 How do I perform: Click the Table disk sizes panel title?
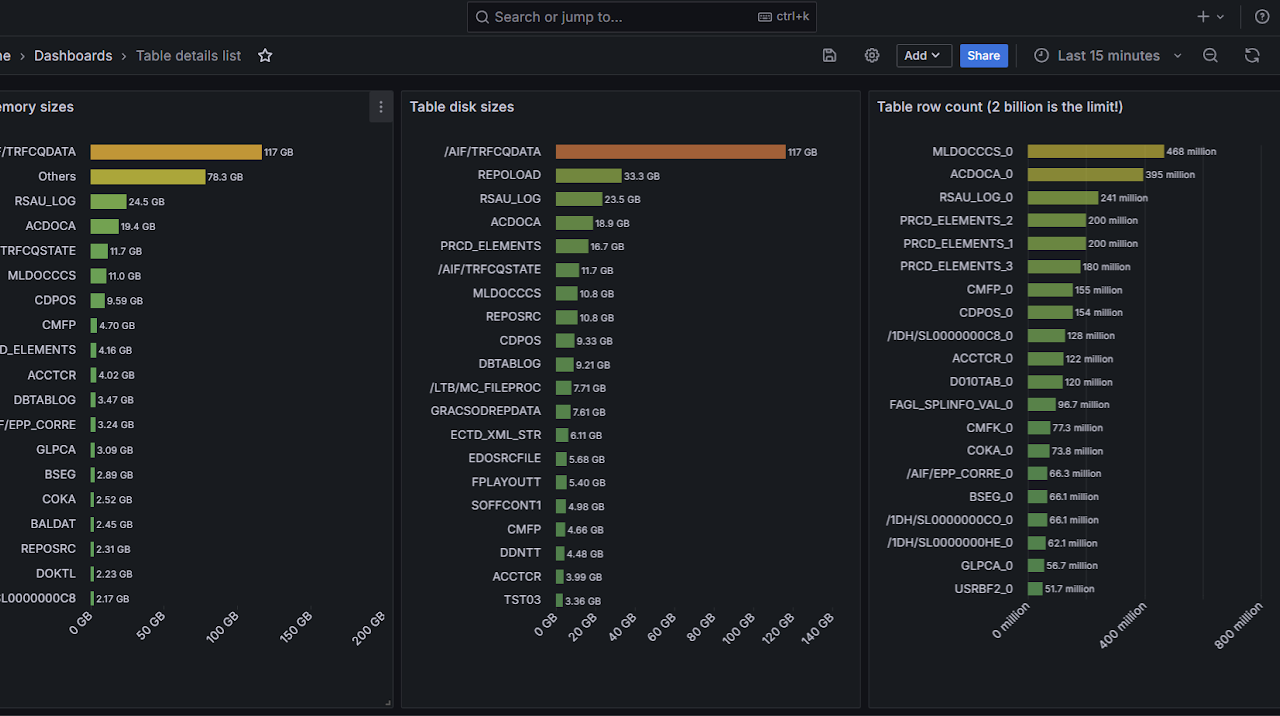[x=462, y=107]
